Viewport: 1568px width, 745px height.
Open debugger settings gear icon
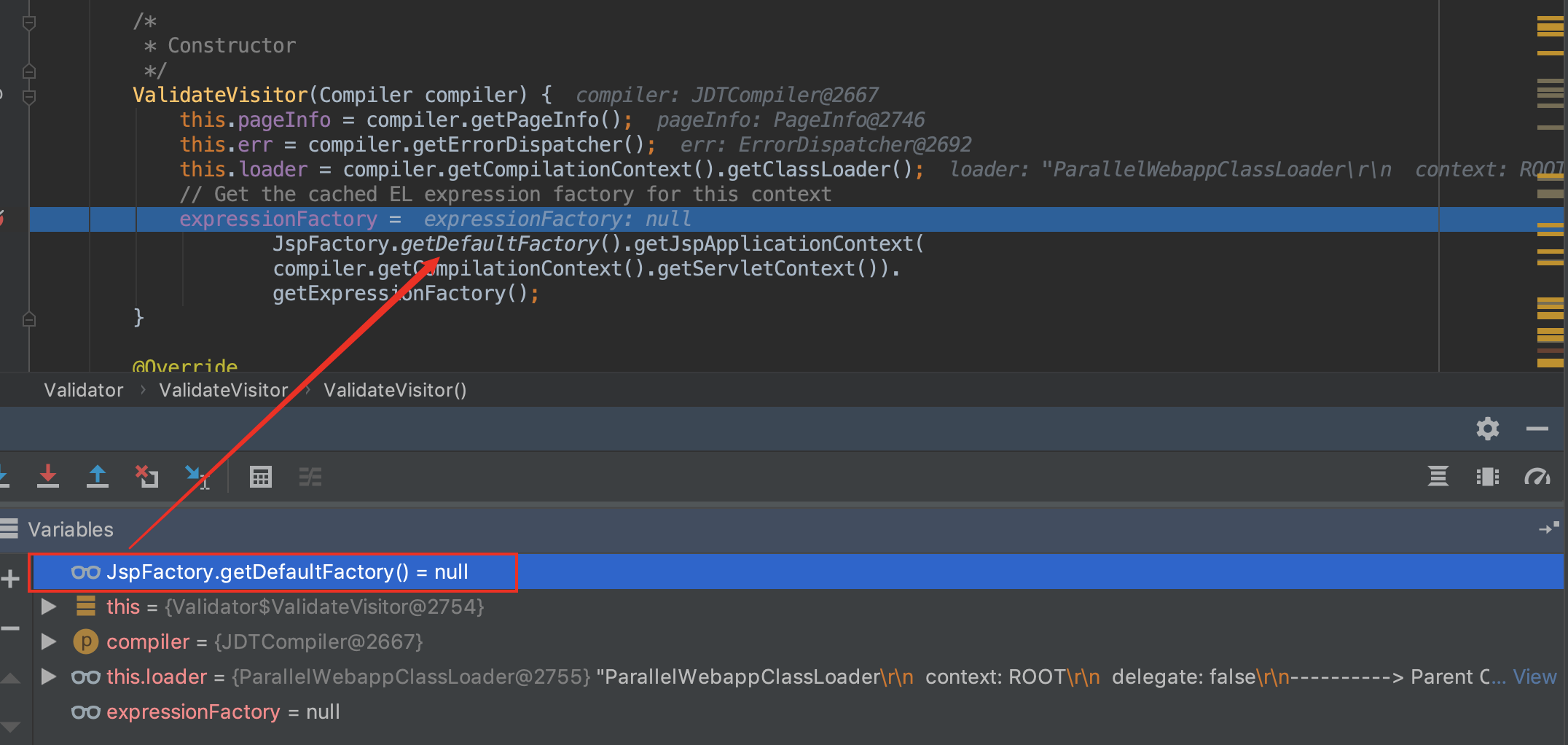pos(1488,429)
